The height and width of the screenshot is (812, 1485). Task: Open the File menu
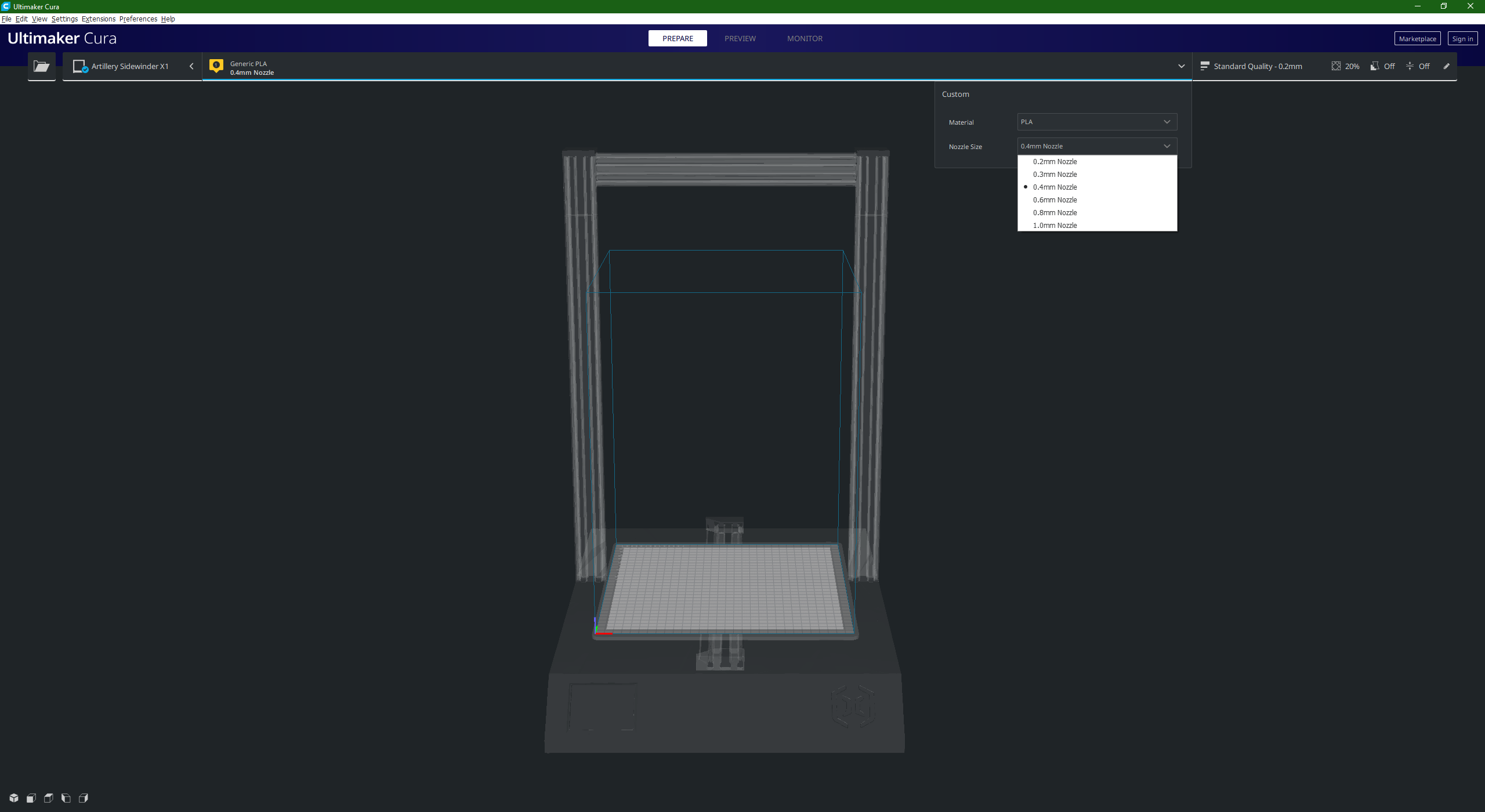coord(6,19)
